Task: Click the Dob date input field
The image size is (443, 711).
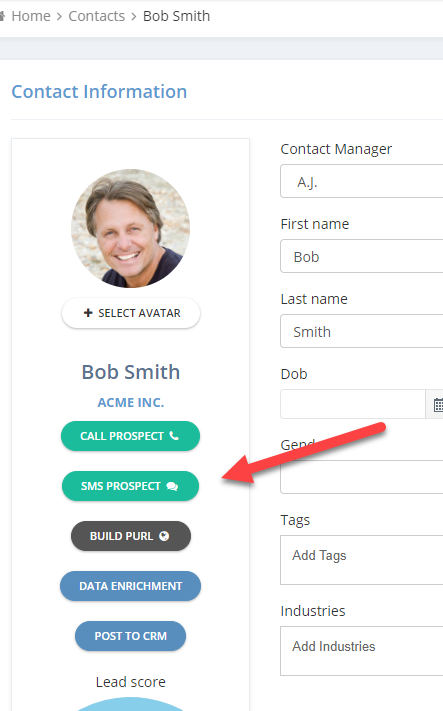Action: coord(353,404)
